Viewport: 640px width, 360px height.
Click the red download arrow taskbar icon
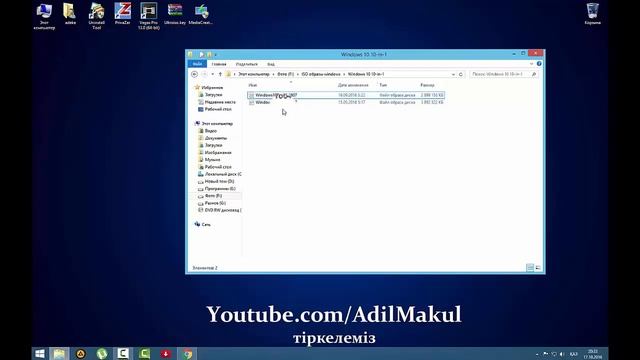tap(166, 353)
